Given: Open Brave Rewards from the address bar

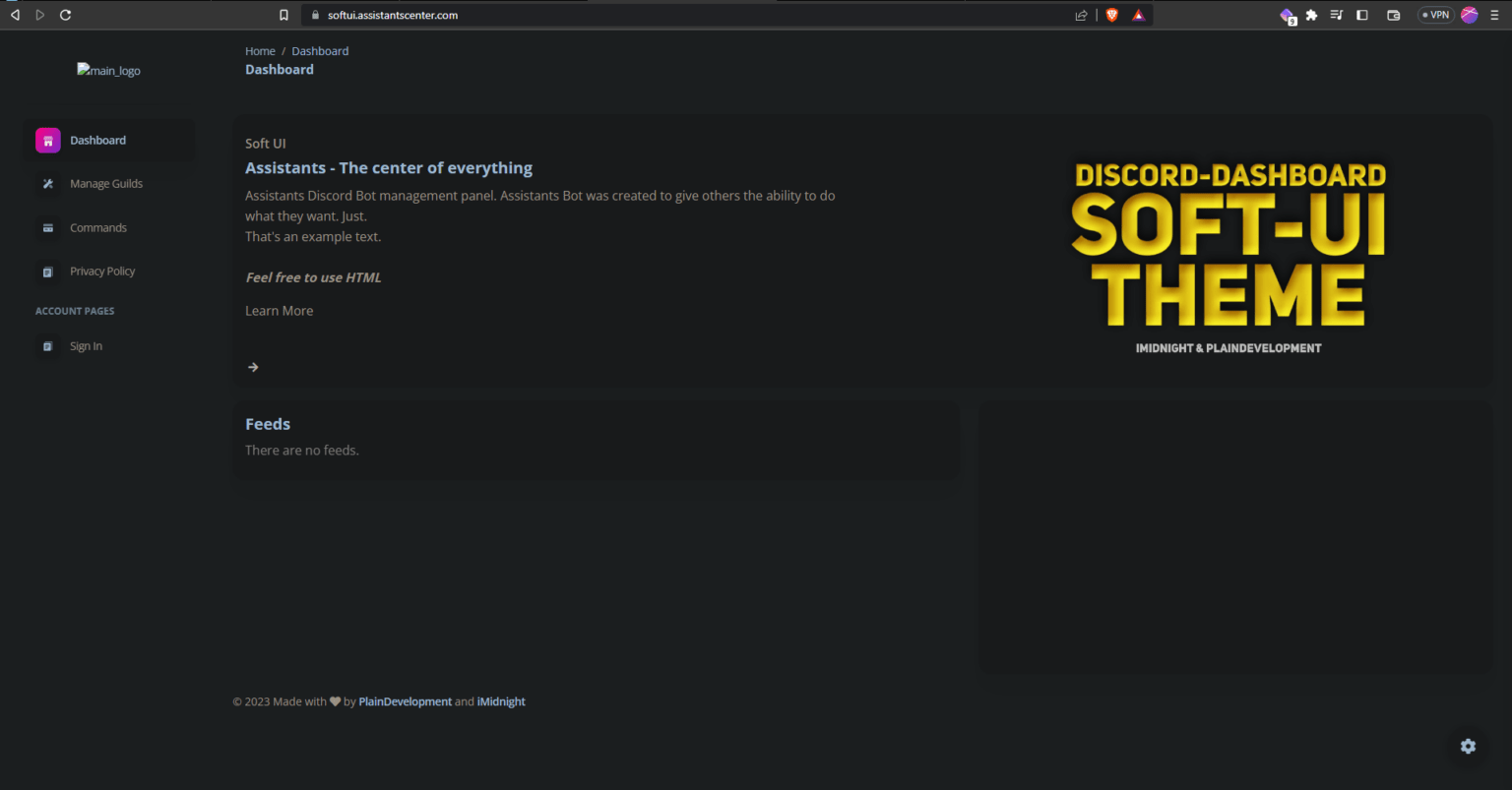Looking at the screenshot, I should [1138, 14].
